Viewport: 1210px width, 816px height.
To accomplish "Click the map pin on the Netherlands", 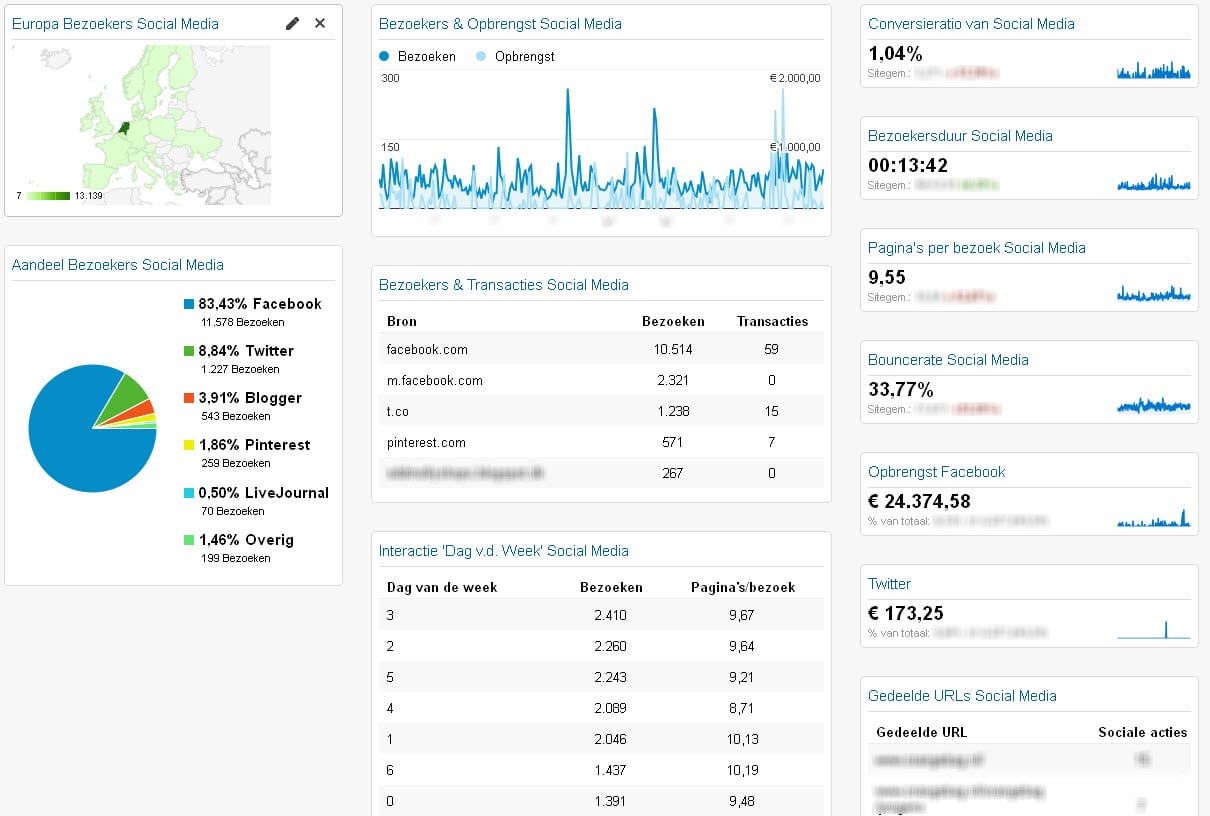I will (125, 128).
